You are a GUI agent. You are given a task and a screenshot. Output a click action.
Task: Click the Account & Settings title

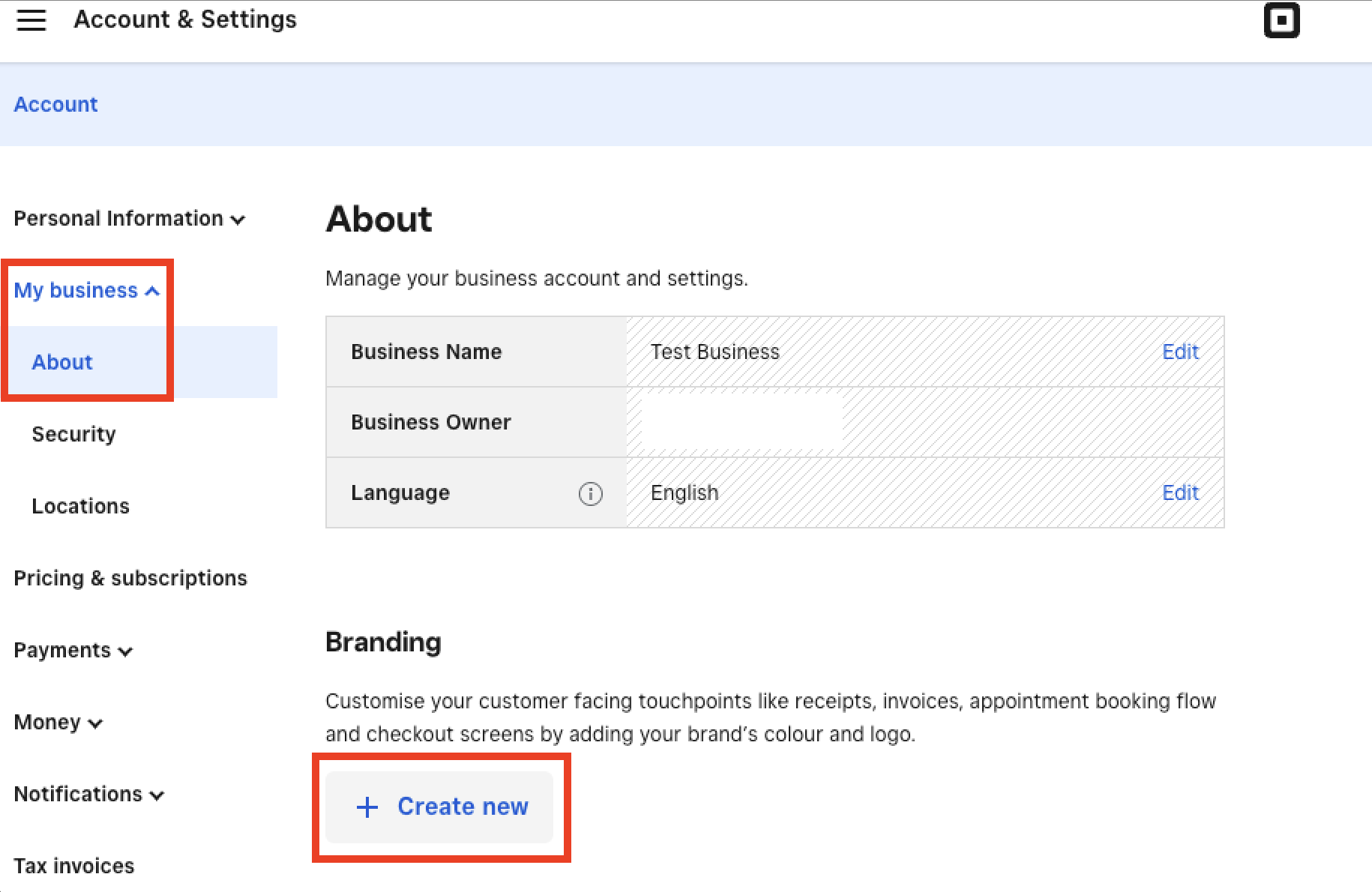click(x=184, y=19)
